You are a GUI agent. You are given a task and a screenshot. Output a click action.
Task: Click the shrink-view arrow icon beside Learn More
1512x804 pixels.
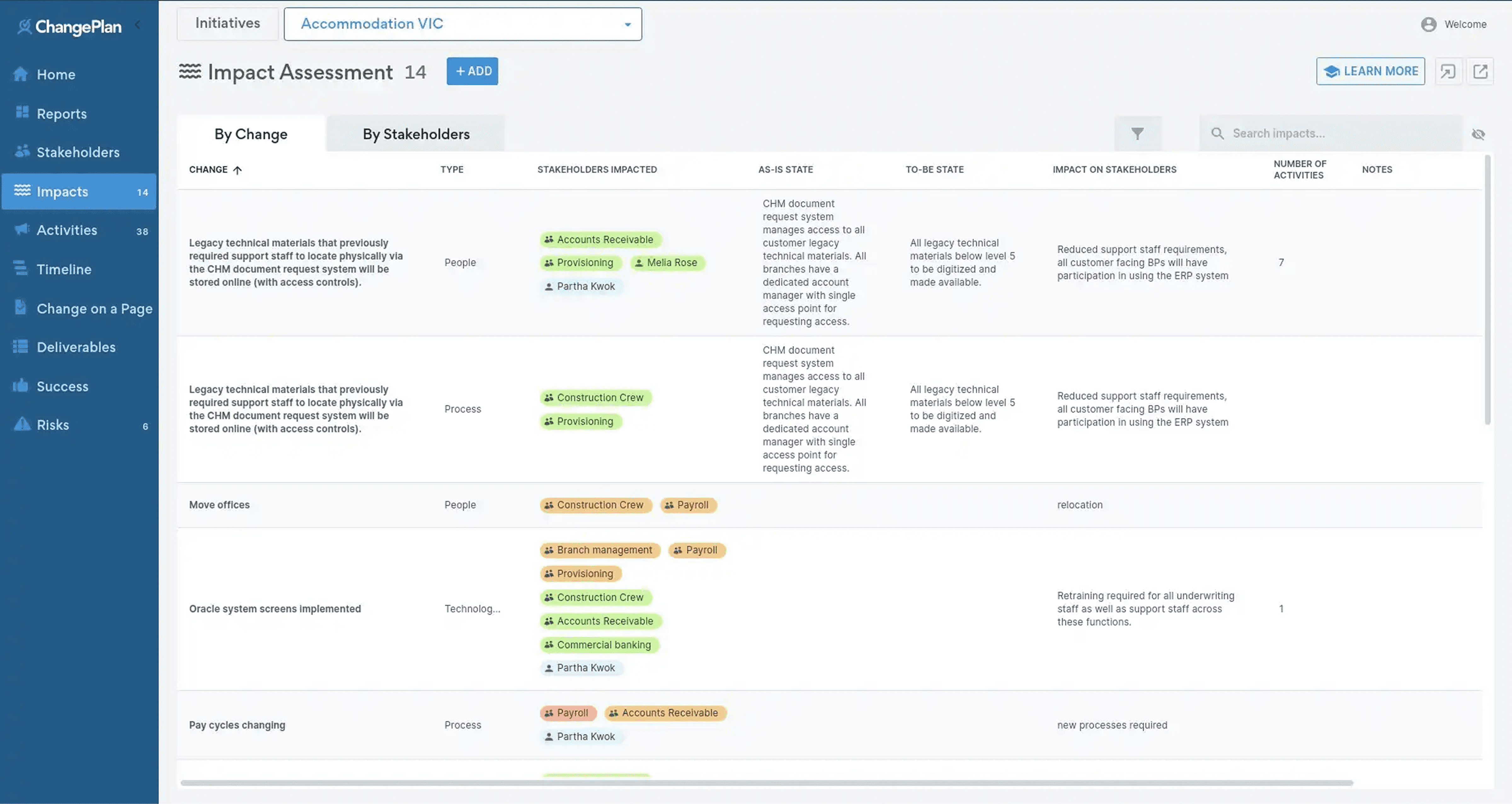(x=1448, y=71)
